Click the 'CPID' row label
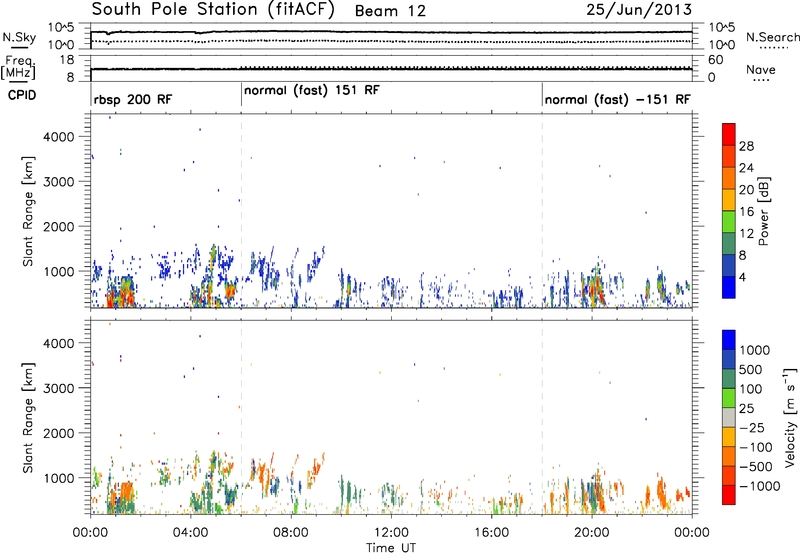This screenshot has height=554, width=800. click(x=22, y=95)
